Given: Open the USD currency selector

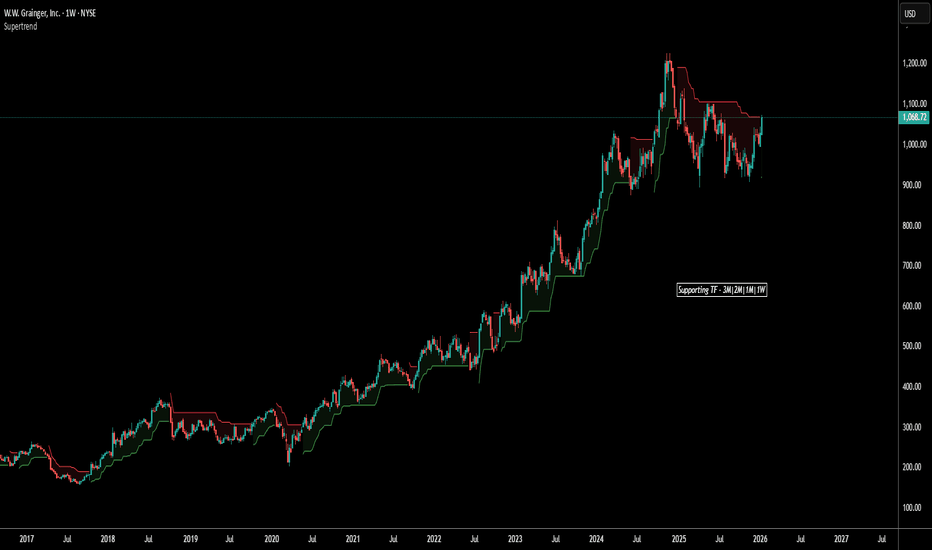Looking at the screenshot, I should pos(910,13).
